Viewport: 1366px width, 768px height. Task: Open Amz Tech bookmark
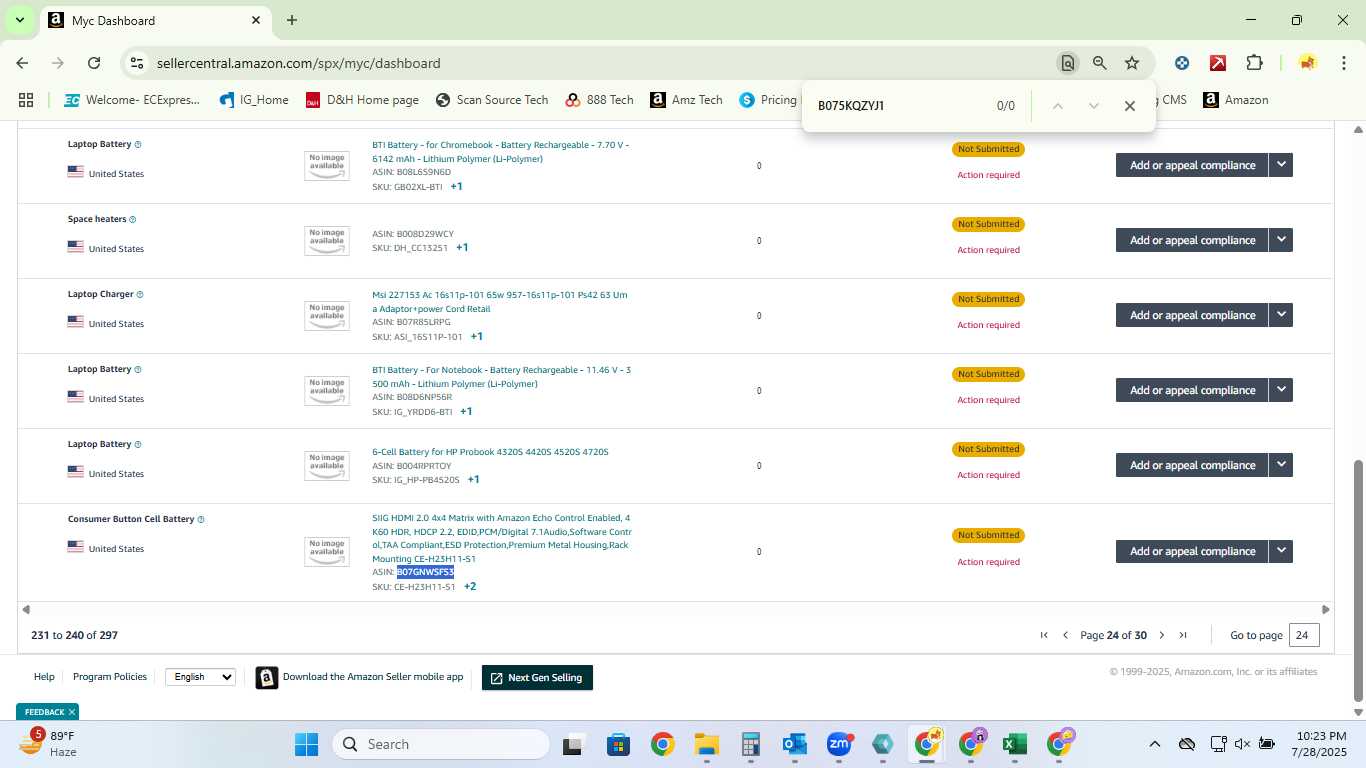[x=686, y=100]
